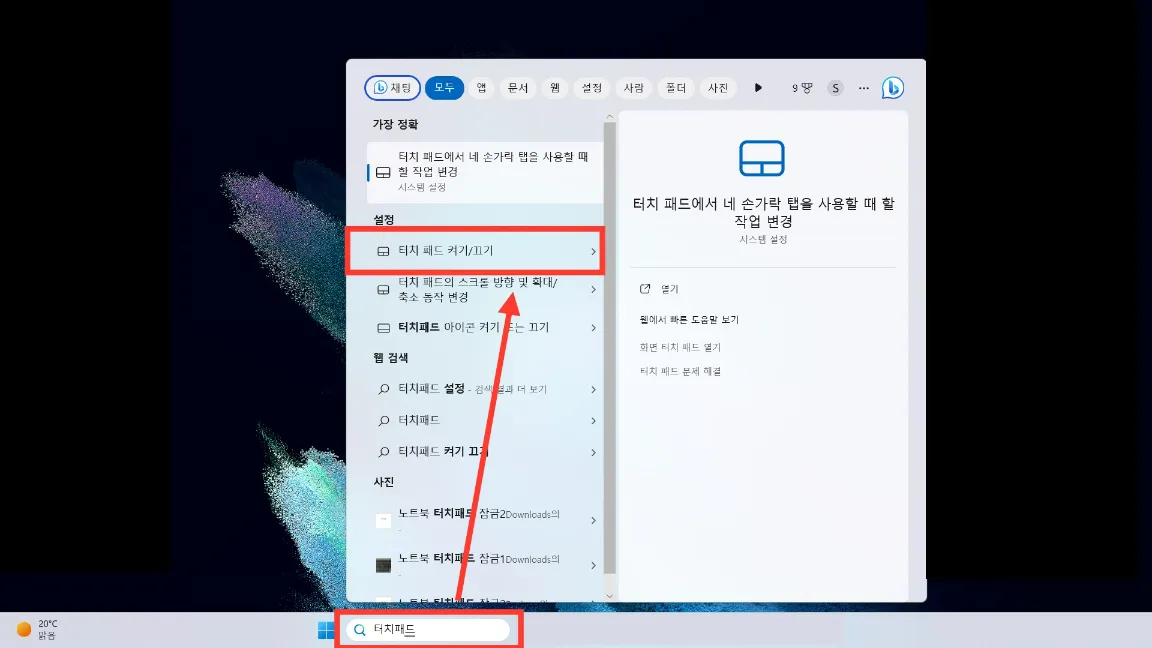This screenshot has width=1152, height=648.
Task: Click the large touchpad icon in the preview panel
Action: (762, 158)
